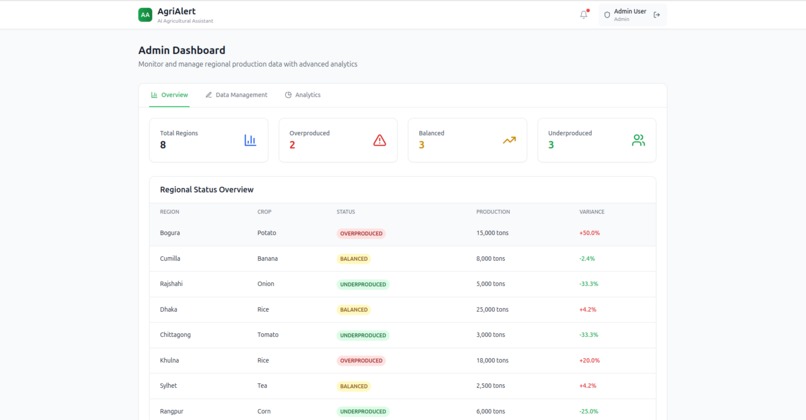Click the Underproduced people icon
The width and height of the screenshot is (806, 420).
click(x=638, y=140)
